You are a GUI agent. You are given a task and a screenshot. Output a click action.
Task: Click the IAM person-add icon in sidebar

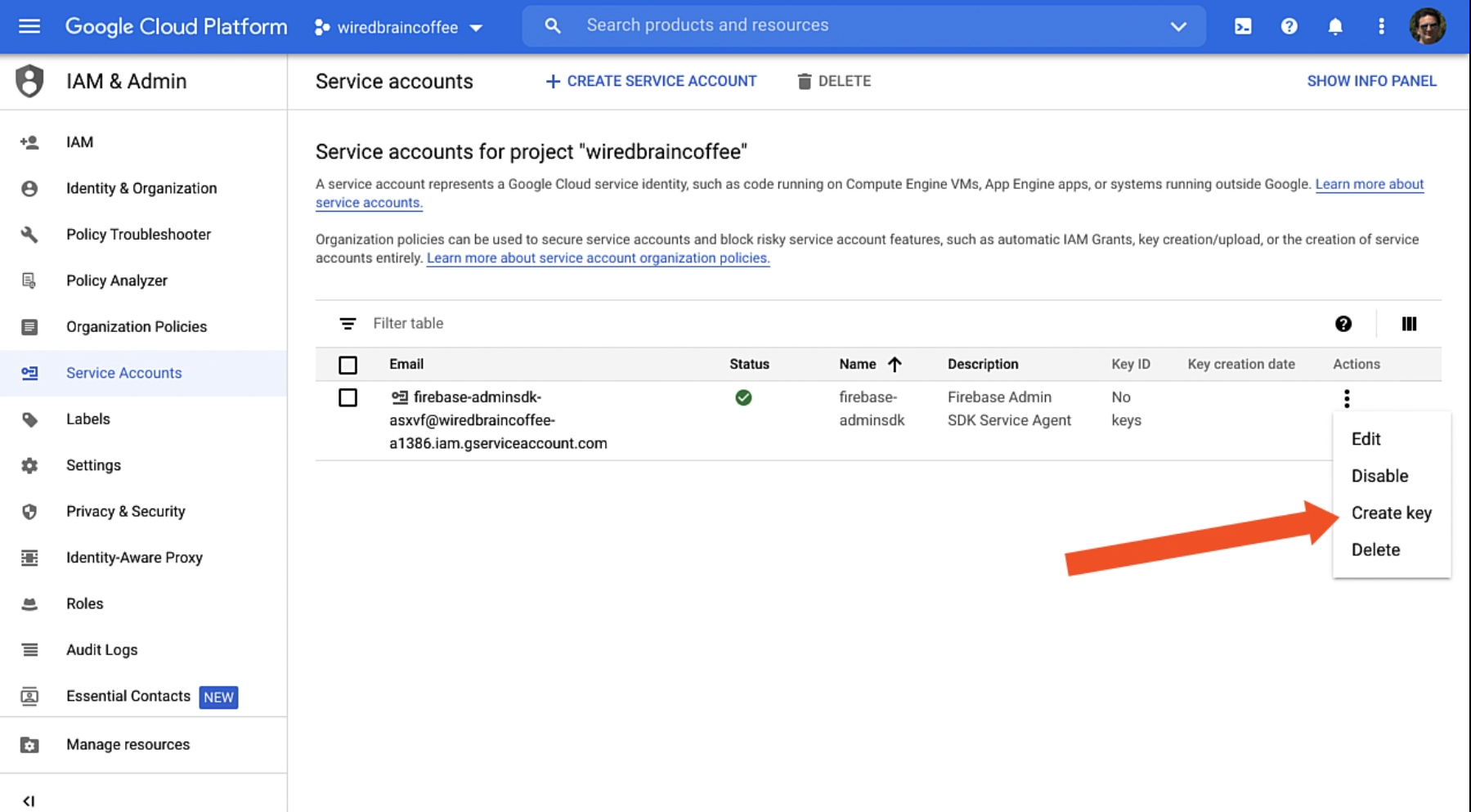point(29,142)
